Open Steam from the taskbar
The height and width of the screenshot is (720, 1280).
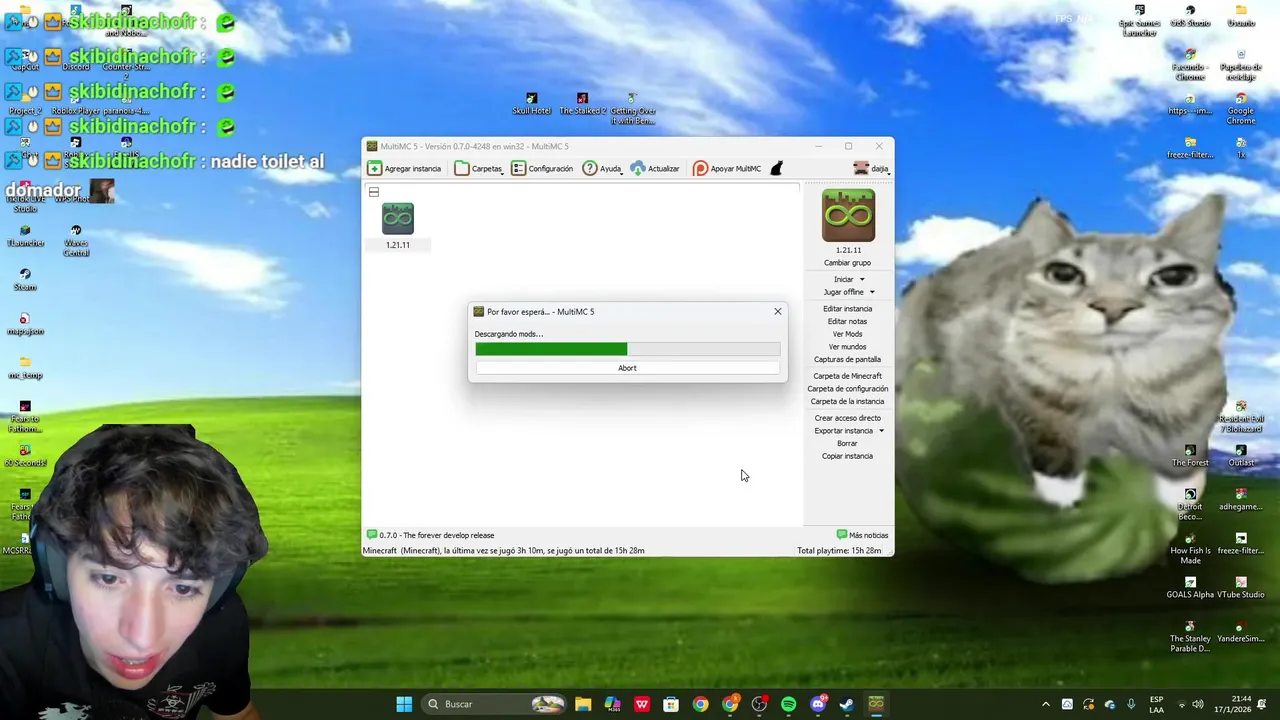click(x=847, y=704)
